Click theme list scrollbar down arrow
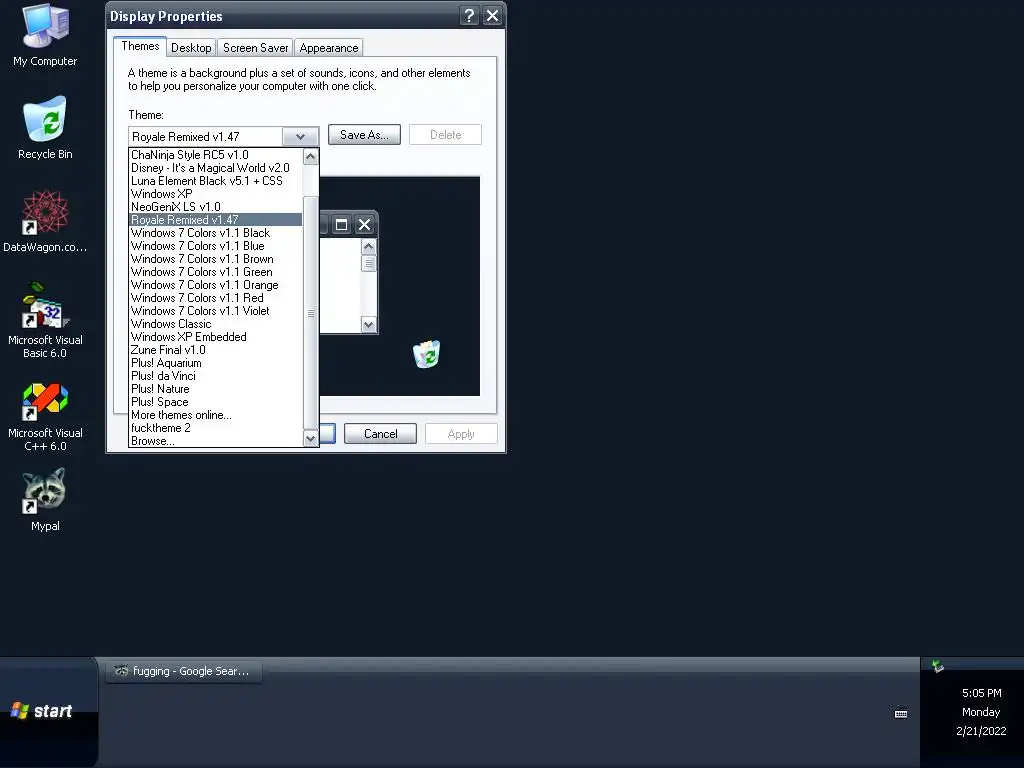The width and height of the screenshot is (1024, 768). coord(311,439)
